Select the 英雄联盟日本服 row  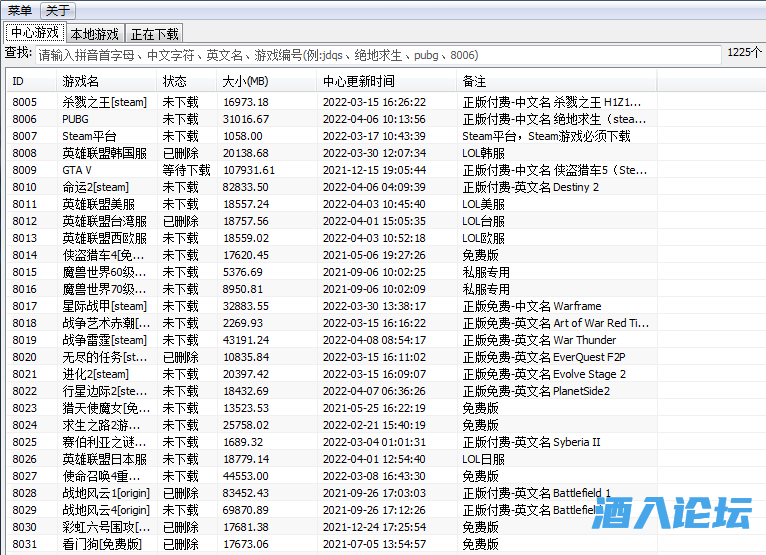[332, 459]
